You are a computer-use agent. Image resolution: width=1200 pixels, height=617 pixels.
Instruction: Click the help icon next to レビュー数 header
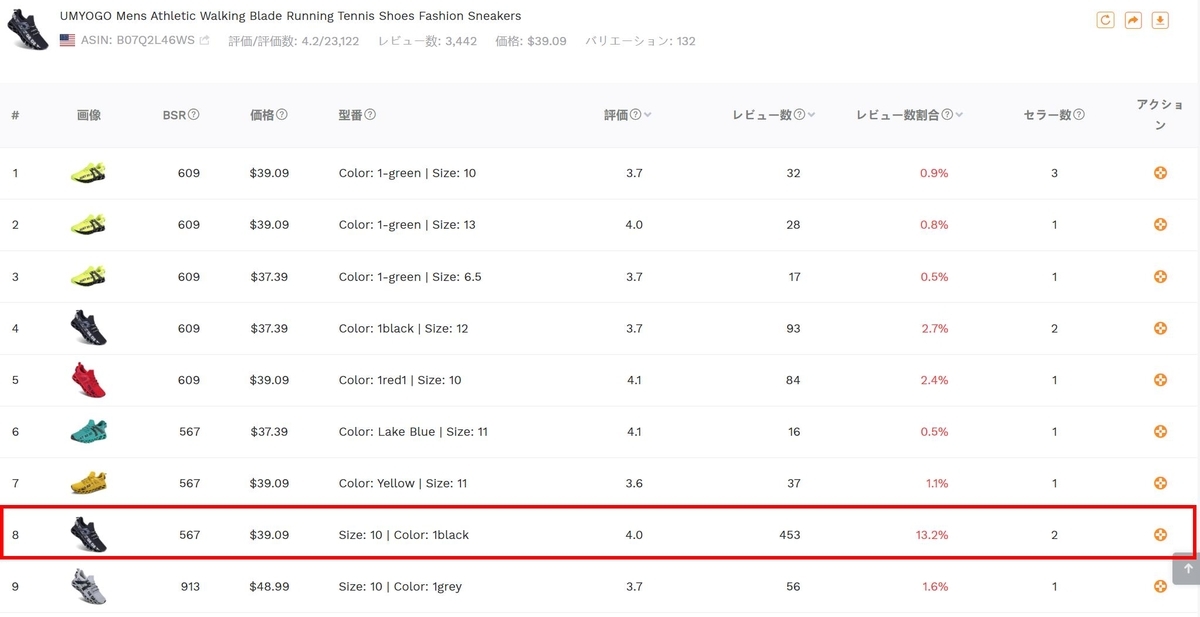[x=799, y=115]
